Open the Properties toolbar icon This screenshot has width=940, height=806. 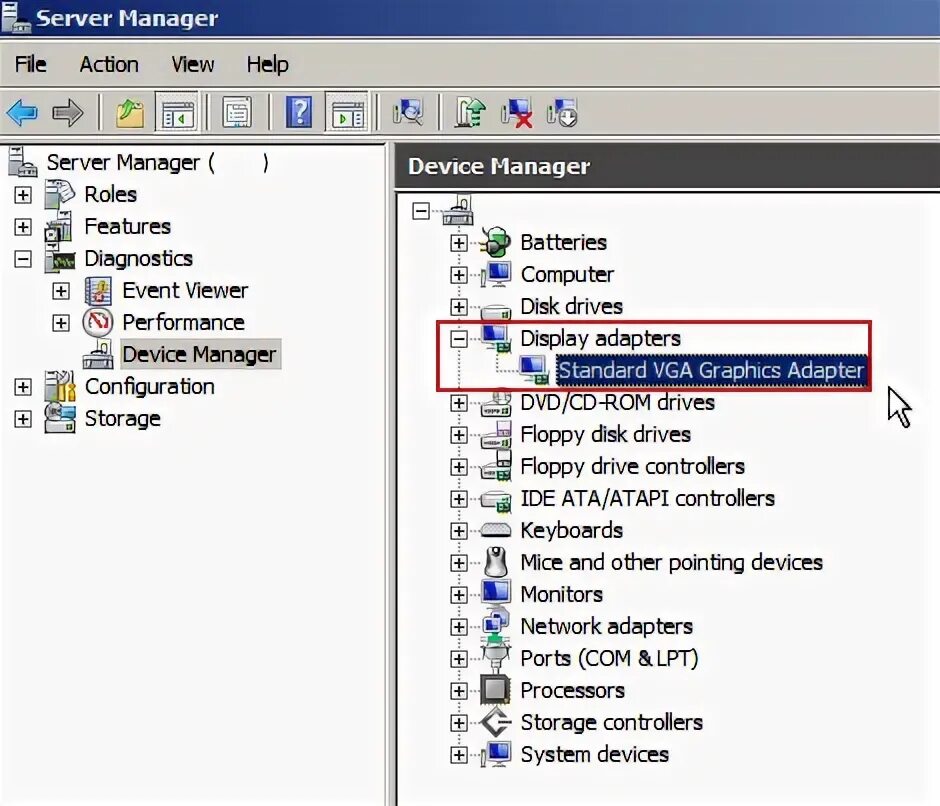tap(237, 112)
